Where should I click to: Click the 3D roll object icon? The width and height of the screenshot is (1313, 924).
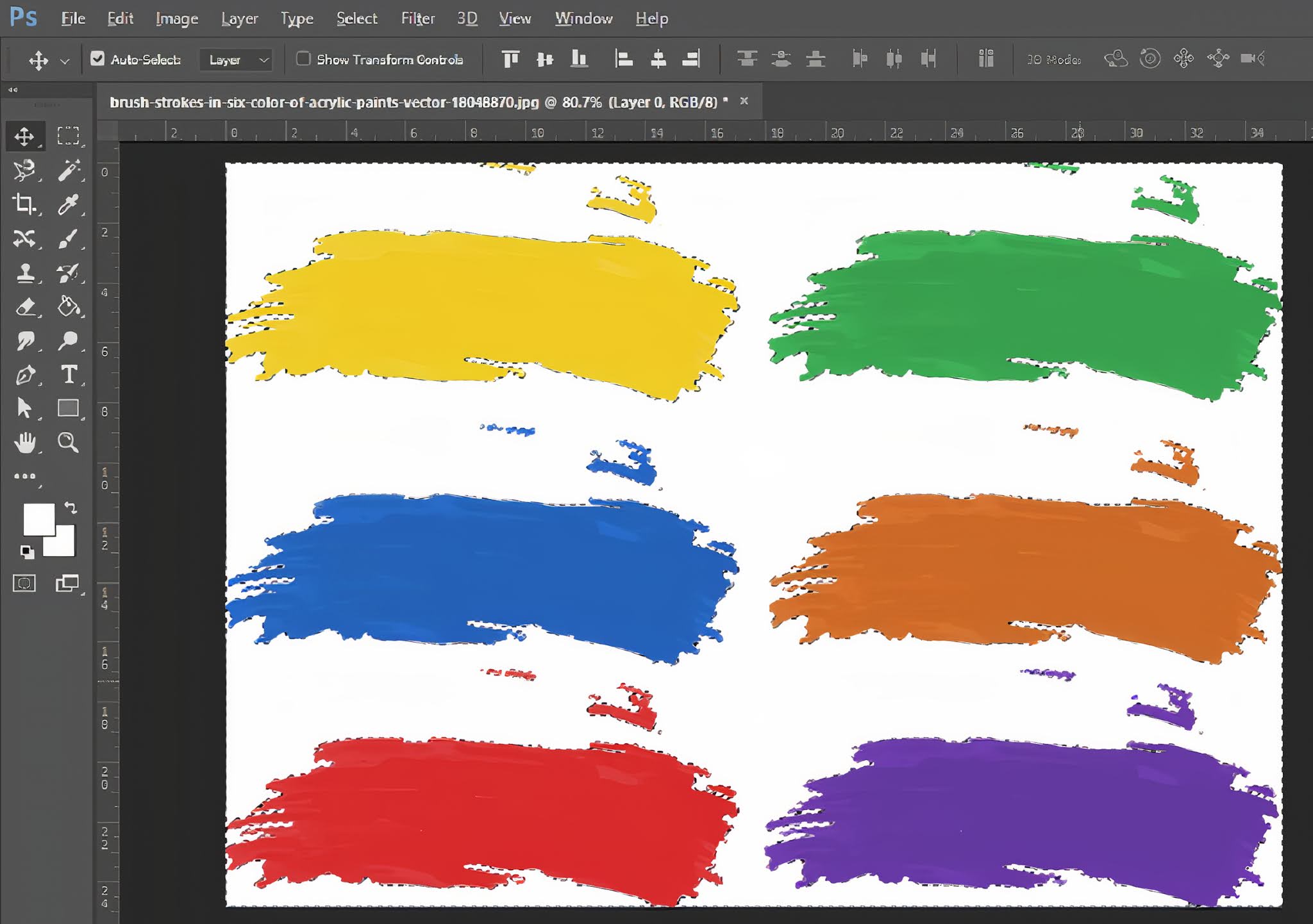coord(1150,59)
